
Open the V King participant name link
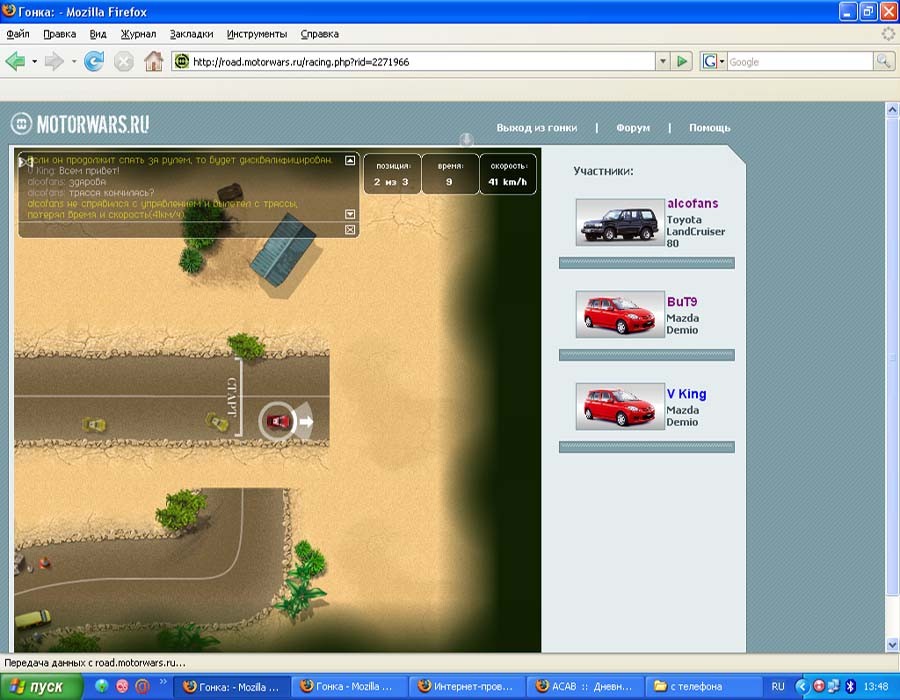coord(686,394)
